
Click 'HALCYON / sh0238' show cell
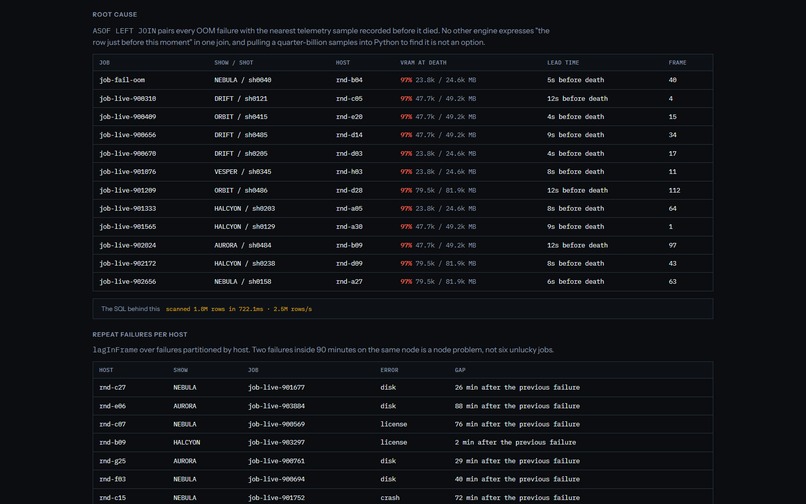tap(245, 263)
